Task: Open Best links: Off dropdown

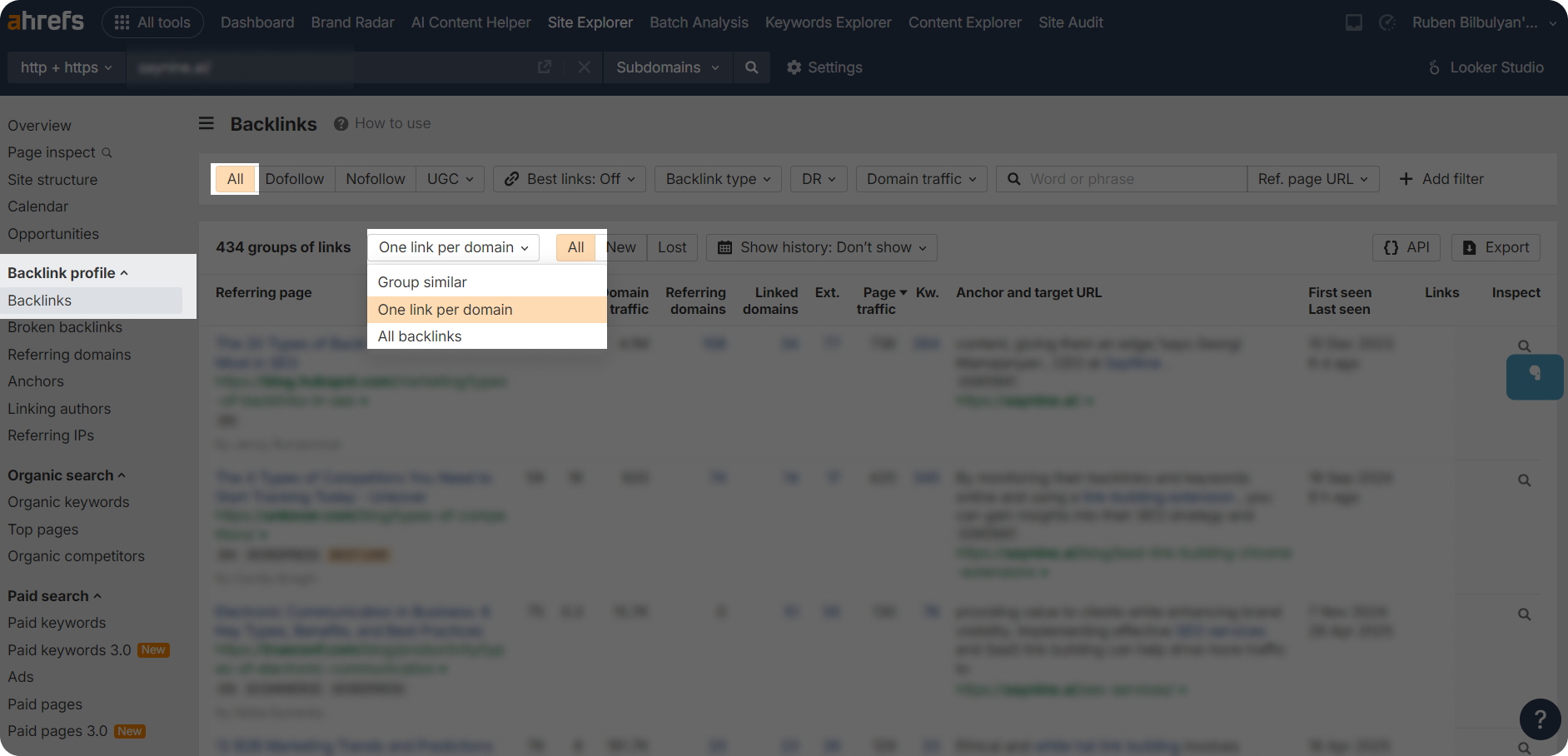Action: click(x=570, y=179)
